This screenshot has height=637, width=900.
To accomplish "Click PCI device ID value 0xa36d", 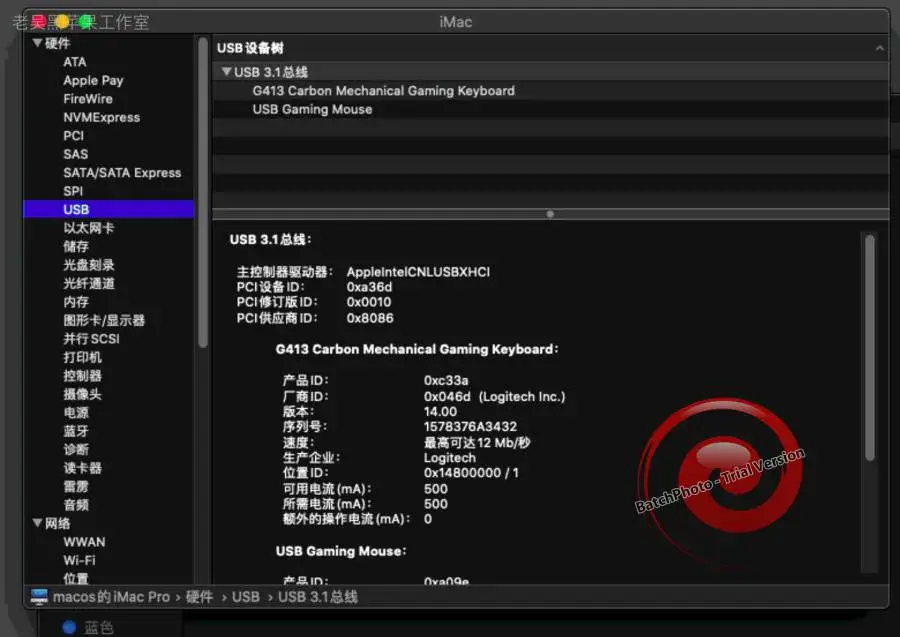I will pos(369,287).
